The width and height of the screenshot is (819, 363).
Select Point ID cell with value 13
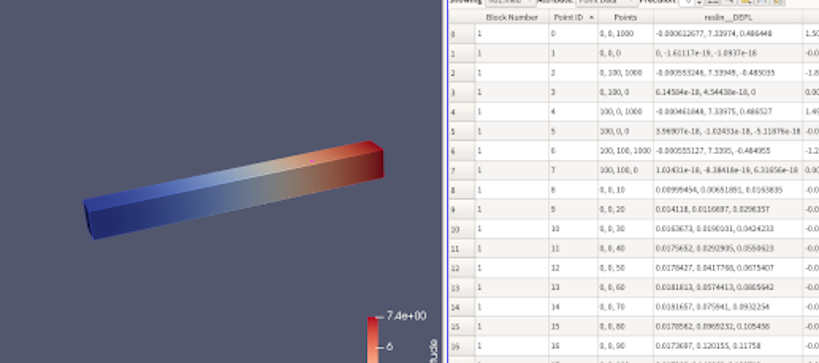point(573,287)
